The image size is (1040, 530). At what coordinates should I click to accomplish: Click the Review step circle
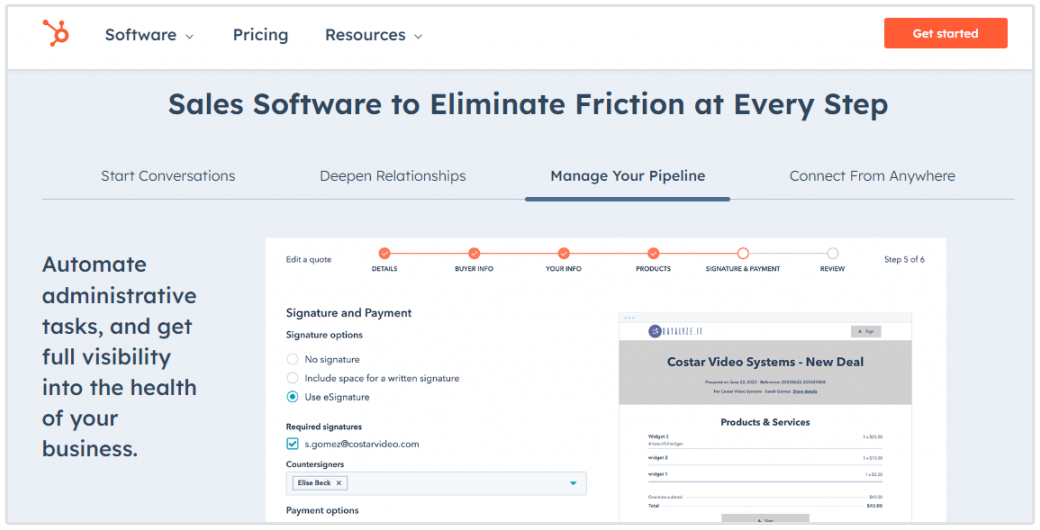832,254
